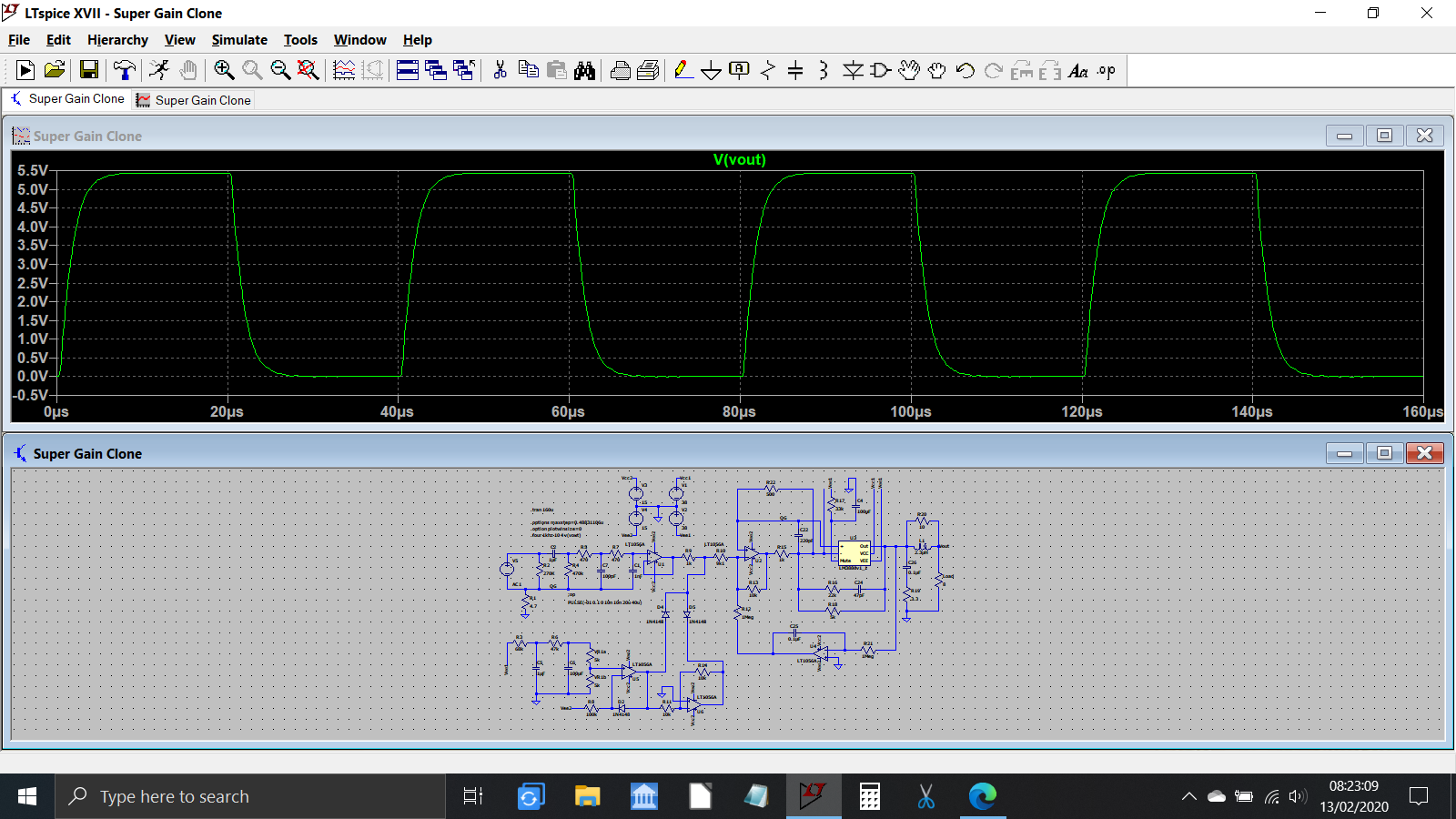Select the Draw Wire pencil tool
Image resolution: width=1456 pixels, height=819 pixels.
[683, 70]
